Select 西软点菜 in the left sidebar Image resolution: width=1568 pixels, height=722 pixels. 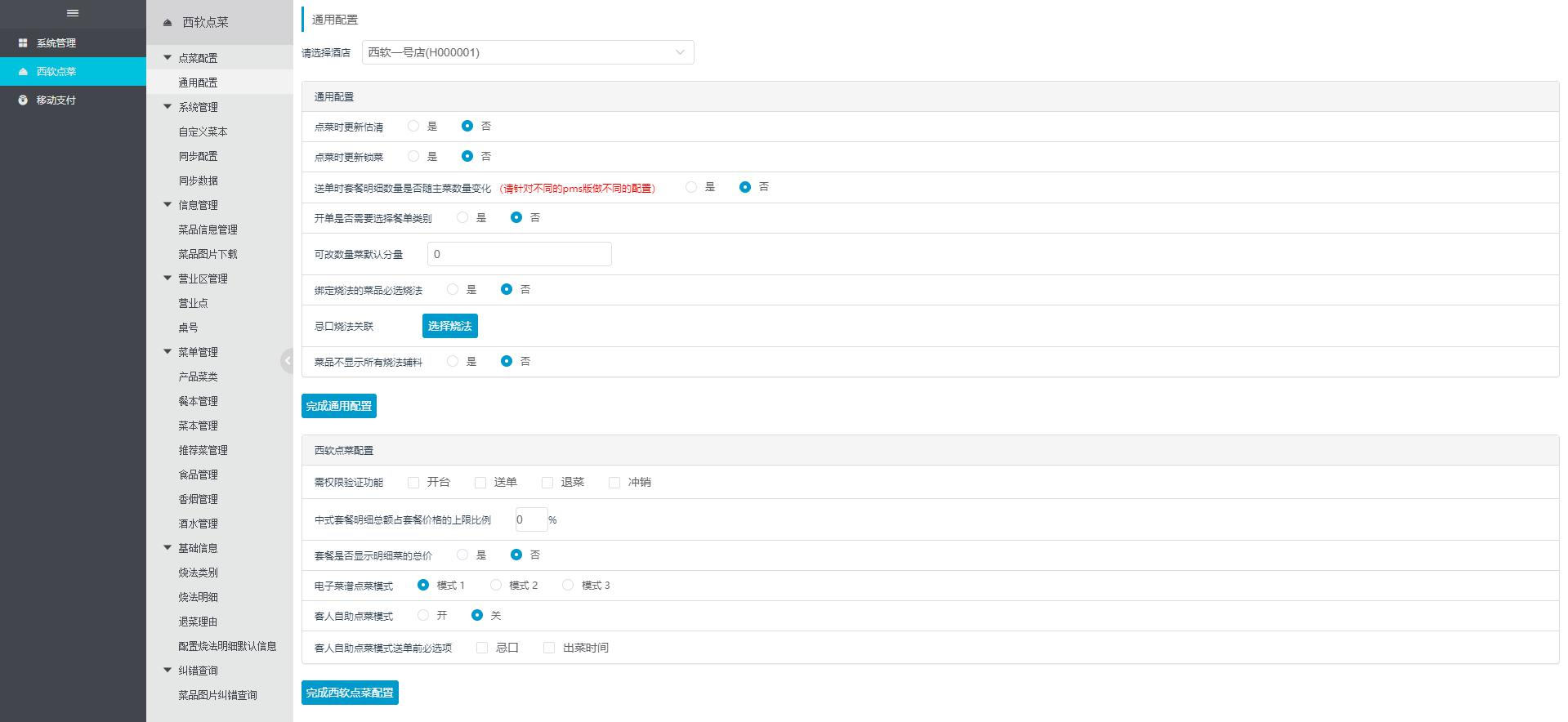pyautogui.click(x=73, y=71)
